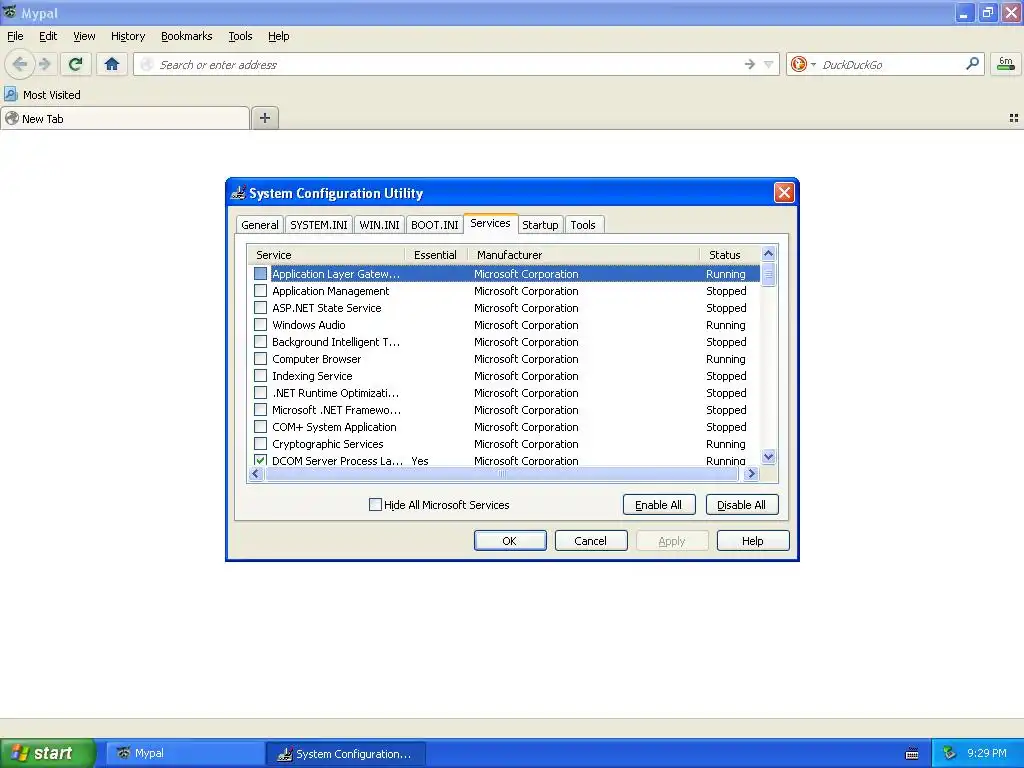Open the address bar history dropdown arrow

(769, 64)
